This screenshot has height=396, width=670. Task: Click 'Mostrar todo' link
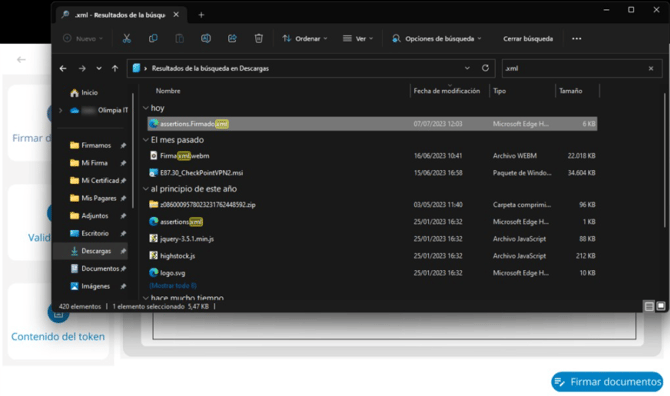click(x=173, y=285)
